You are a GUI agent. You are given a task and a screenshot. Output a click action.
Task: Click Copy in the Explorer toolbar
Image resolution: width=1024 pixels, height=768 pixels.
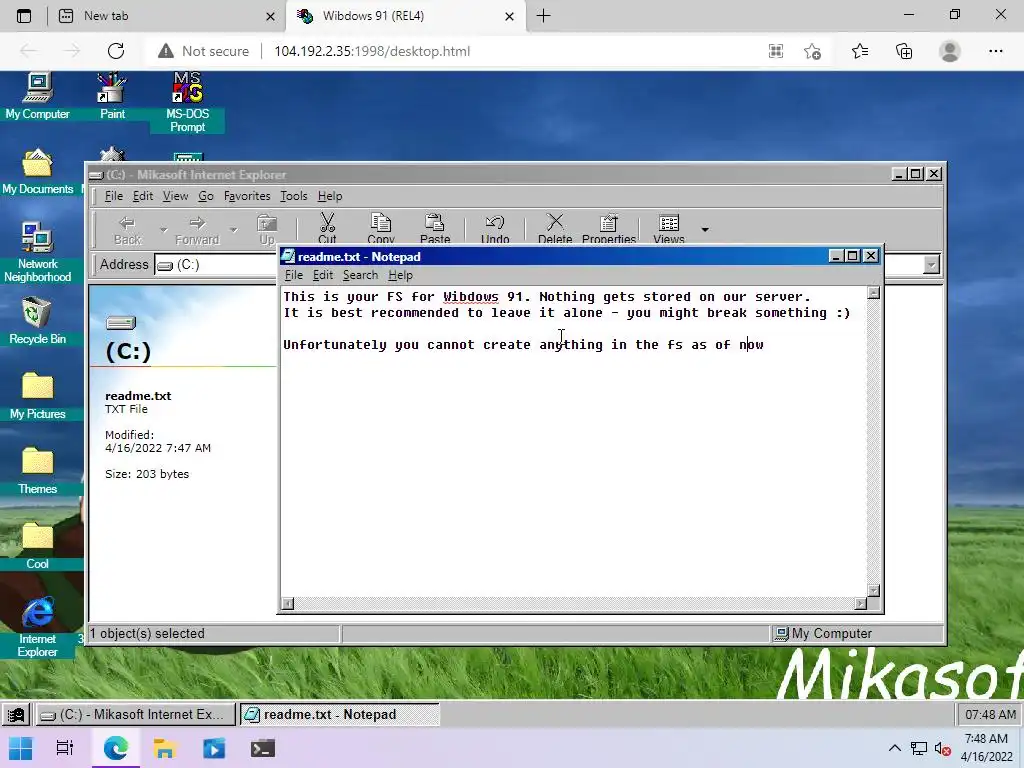tap(381, 229)
